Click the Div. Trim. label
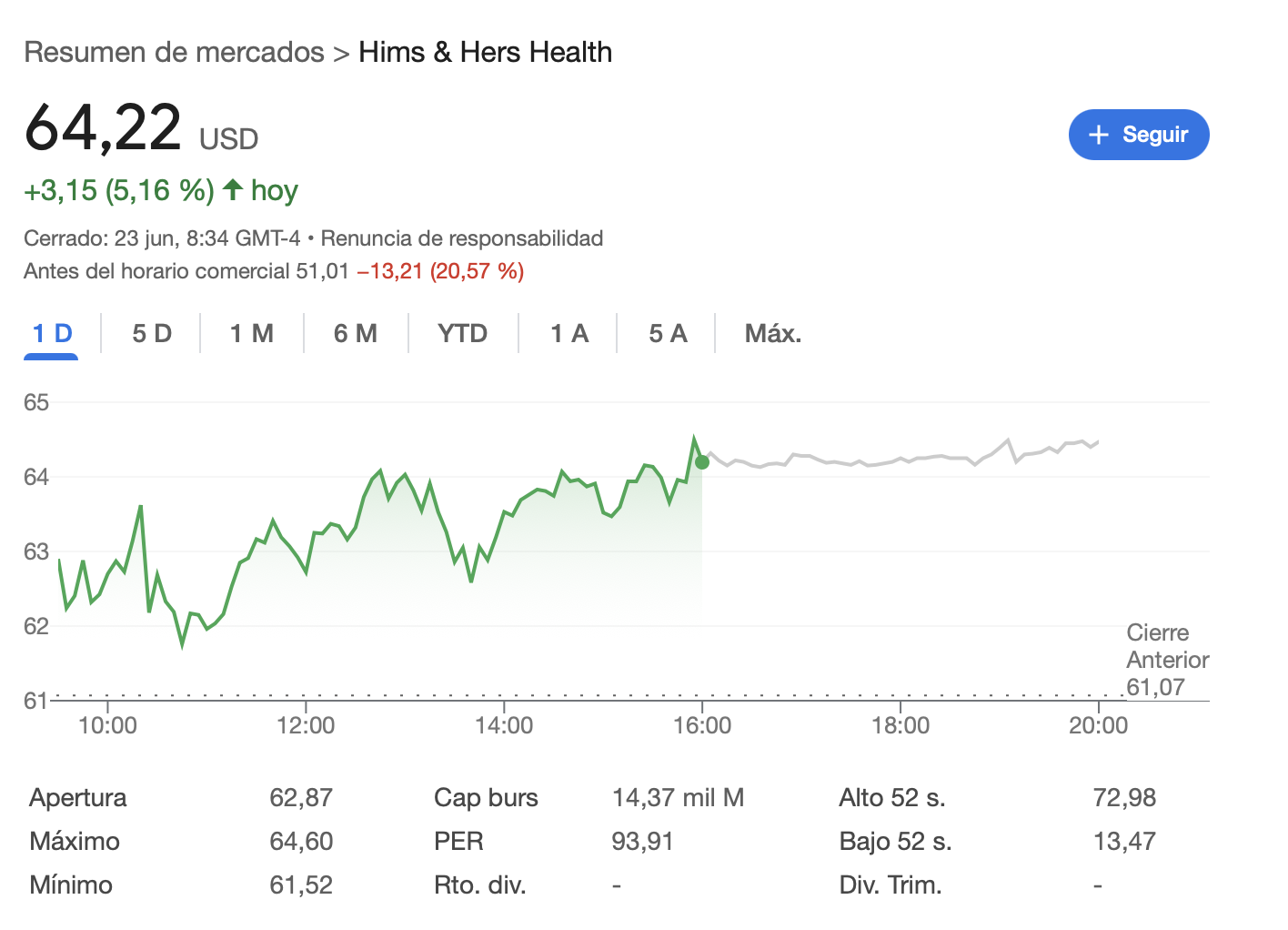Image resolution: width=1288 pixels, height=930 pixels. [891, 885]
